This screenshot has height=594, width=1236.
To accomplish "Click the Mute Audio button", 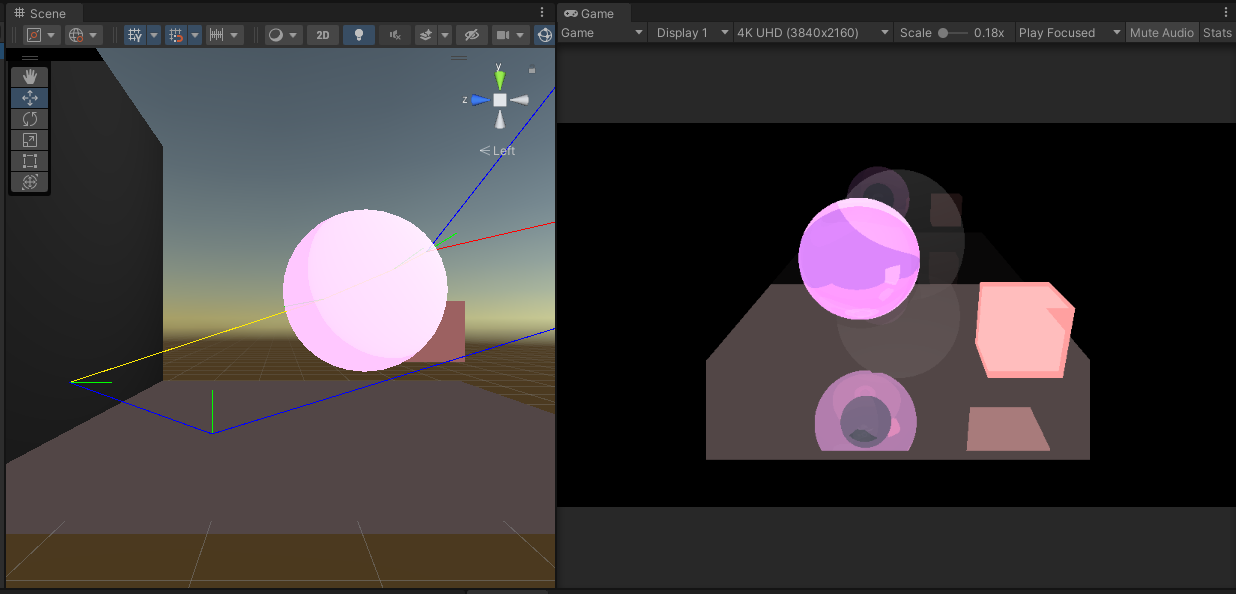I will click(1161, 33).
